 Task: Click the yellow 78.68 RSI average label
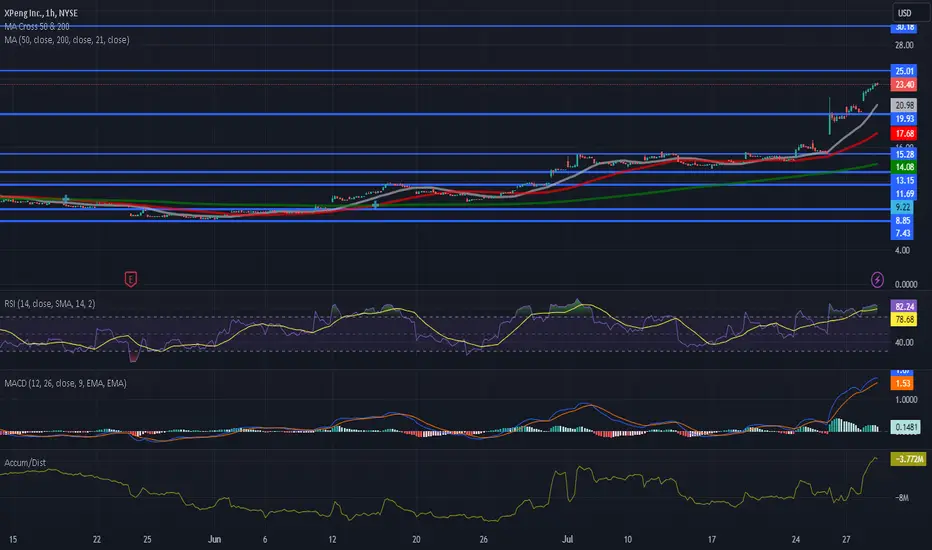click(903, 320)
